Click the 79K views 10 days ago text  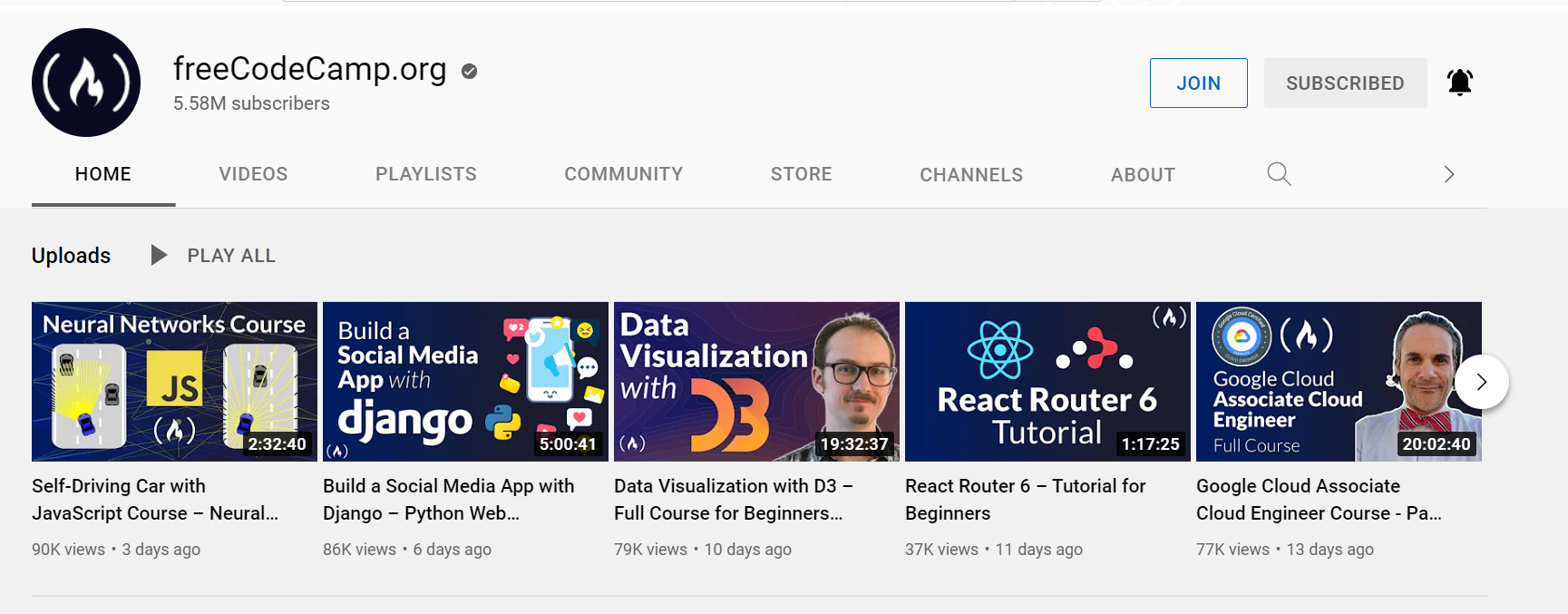point(703,550)
